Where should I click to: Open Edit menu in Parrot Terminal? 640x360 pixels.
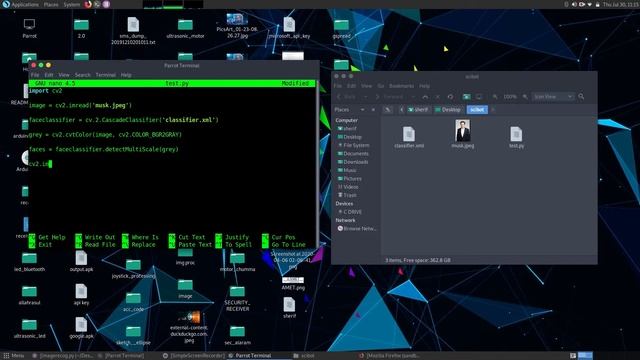(49, 75)
